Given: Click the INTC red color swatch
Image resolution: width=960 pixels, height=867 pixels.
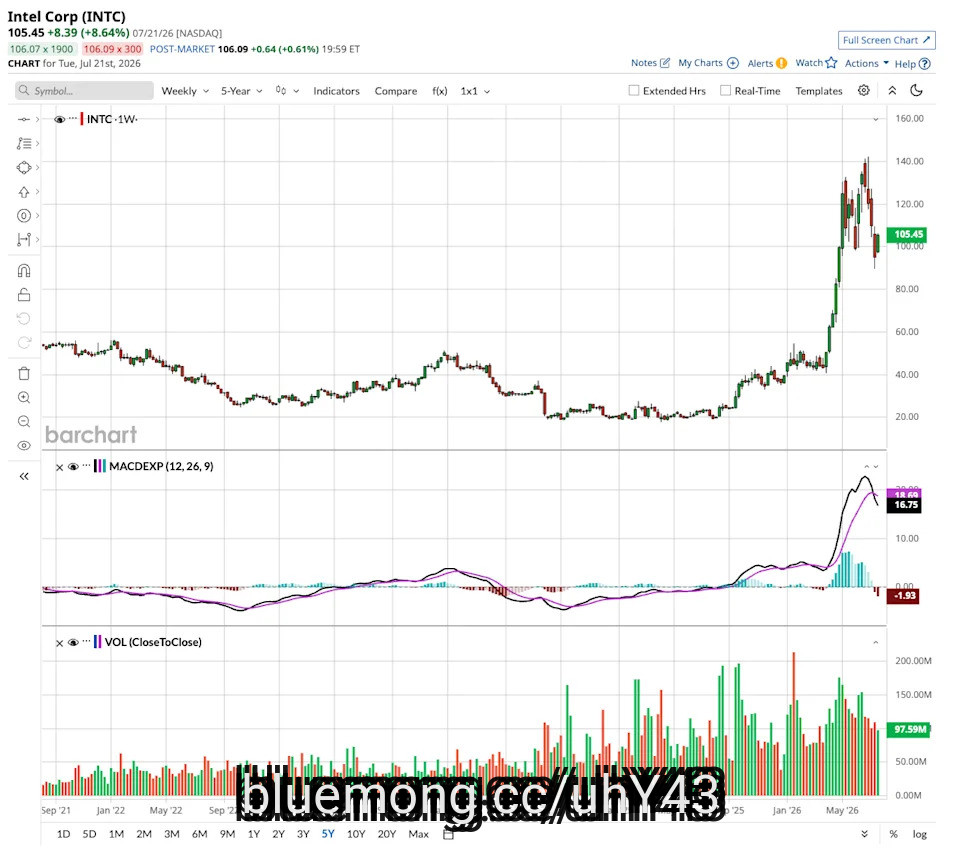Looking at the screenshot, I should pos(82,119).
